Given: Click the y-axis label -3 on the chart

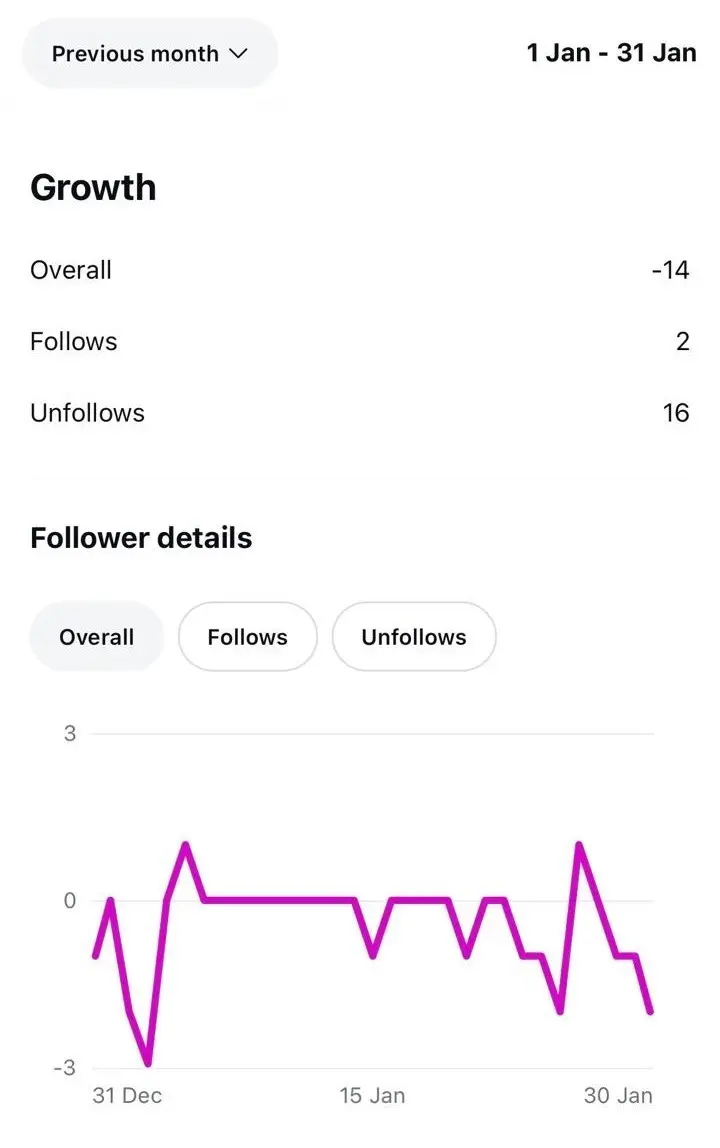Looking at the screenshot, I should pos(65,1068).
